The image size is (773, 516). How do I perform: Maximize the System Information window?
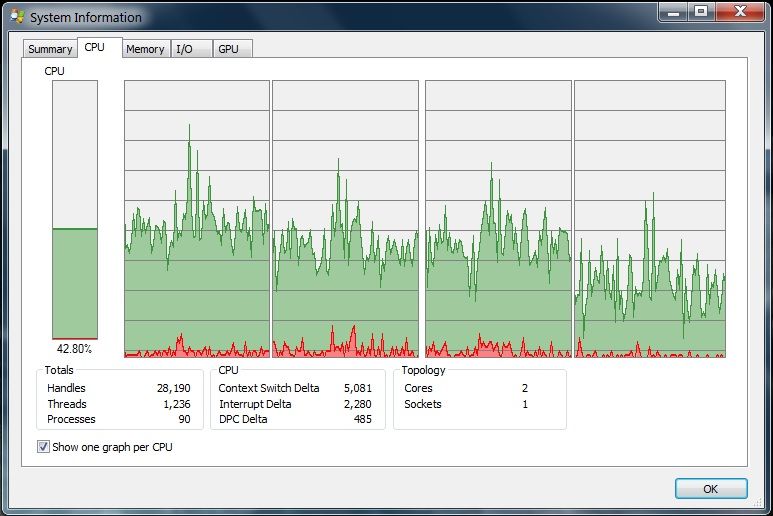701,12
